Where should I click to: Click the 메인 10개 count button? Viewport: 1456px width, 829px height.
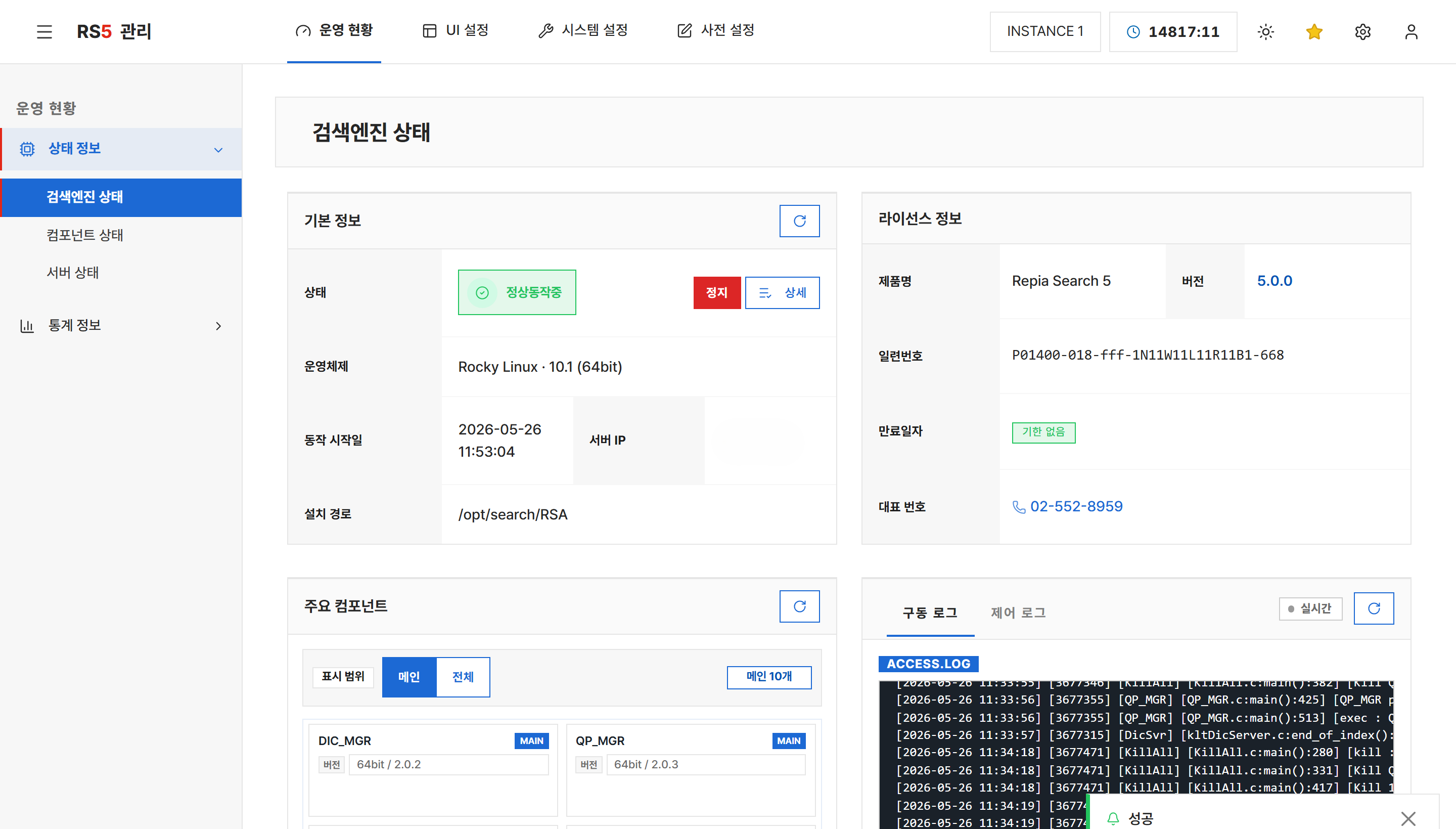point(768,677)
